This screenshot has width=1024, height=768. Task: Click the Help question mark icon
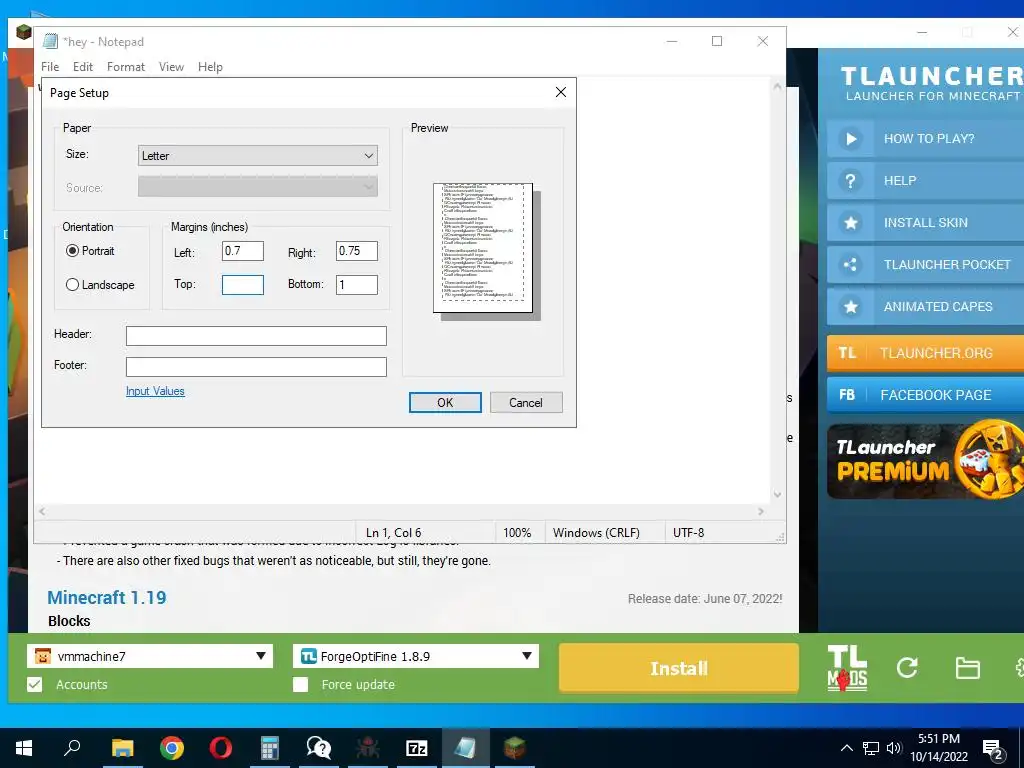point(850,180)
